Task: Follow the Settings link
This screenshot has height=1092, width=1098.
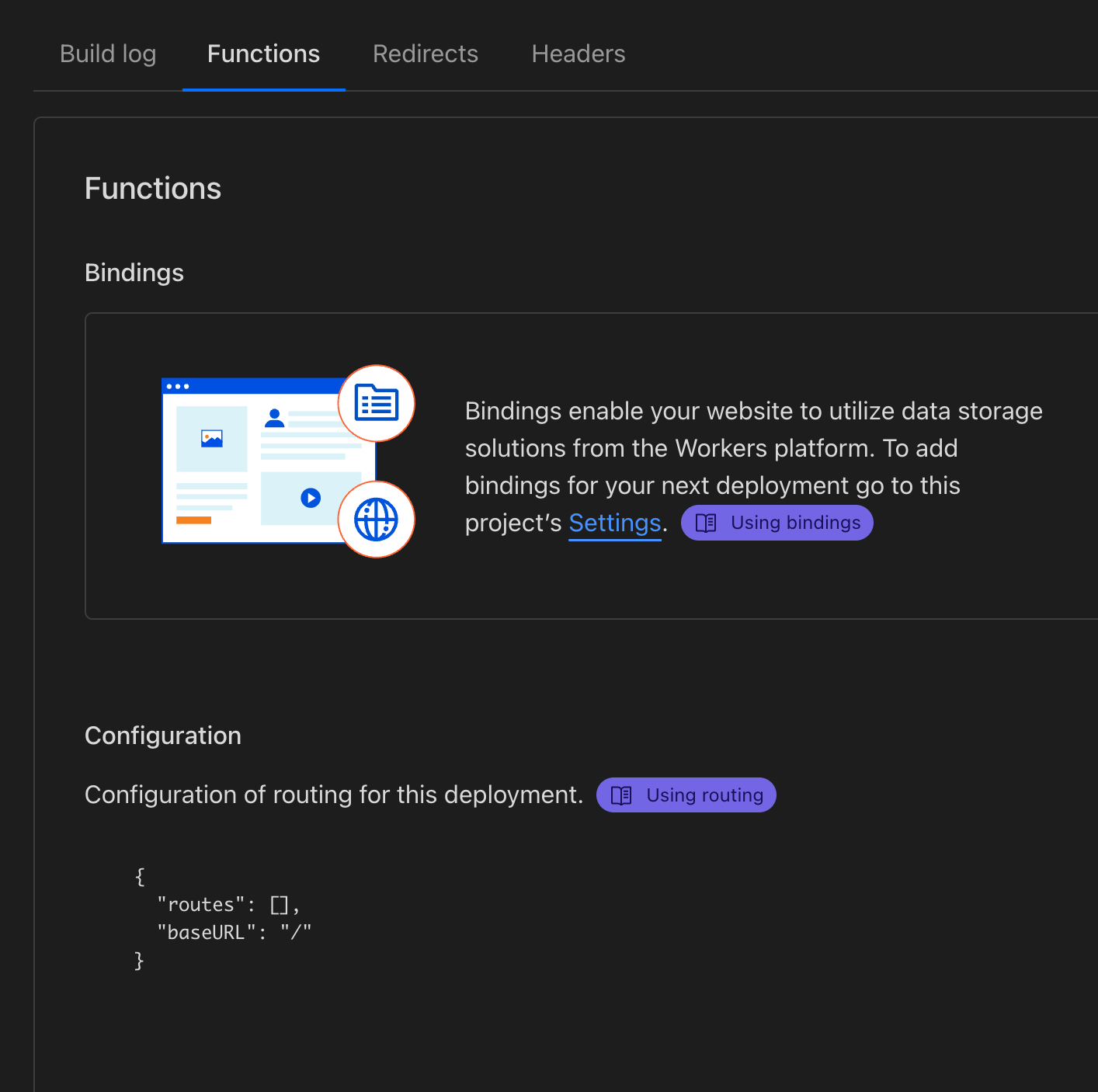Action: [614, 523]
